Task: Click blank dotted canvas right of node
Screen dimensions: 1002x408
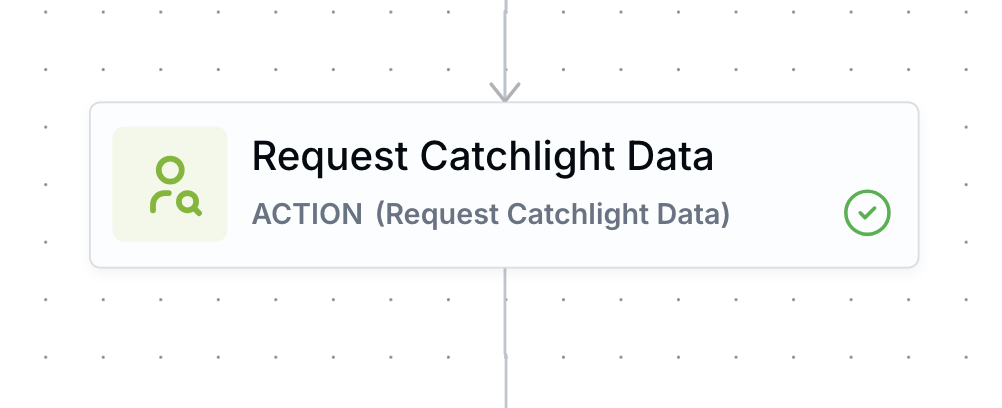Action: coord(960,185)
